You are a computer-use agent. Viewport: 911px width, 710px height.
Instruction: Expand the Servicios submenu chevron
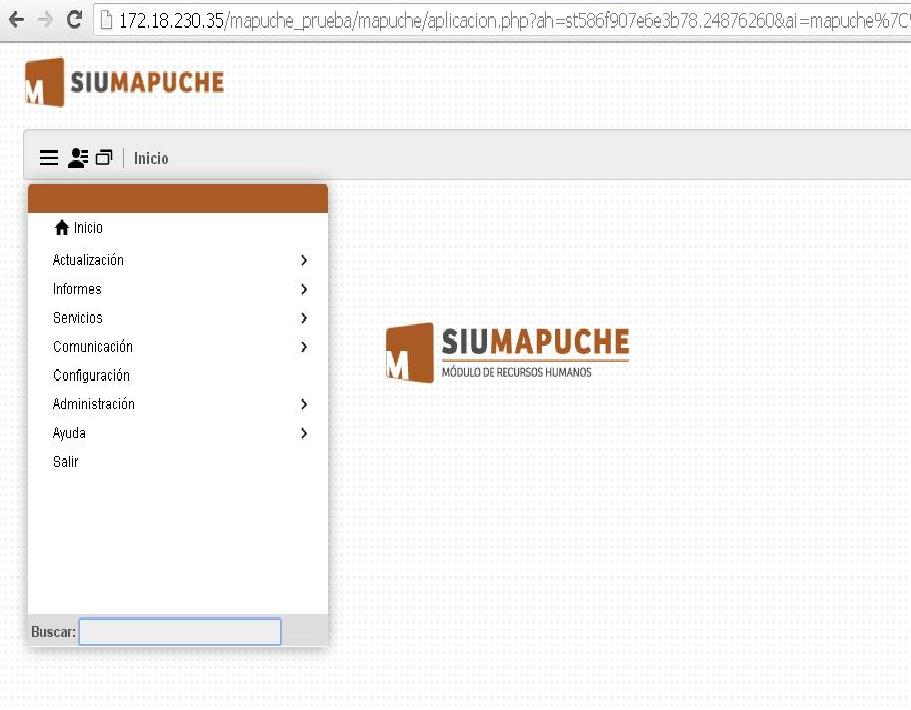coord(304,318)
